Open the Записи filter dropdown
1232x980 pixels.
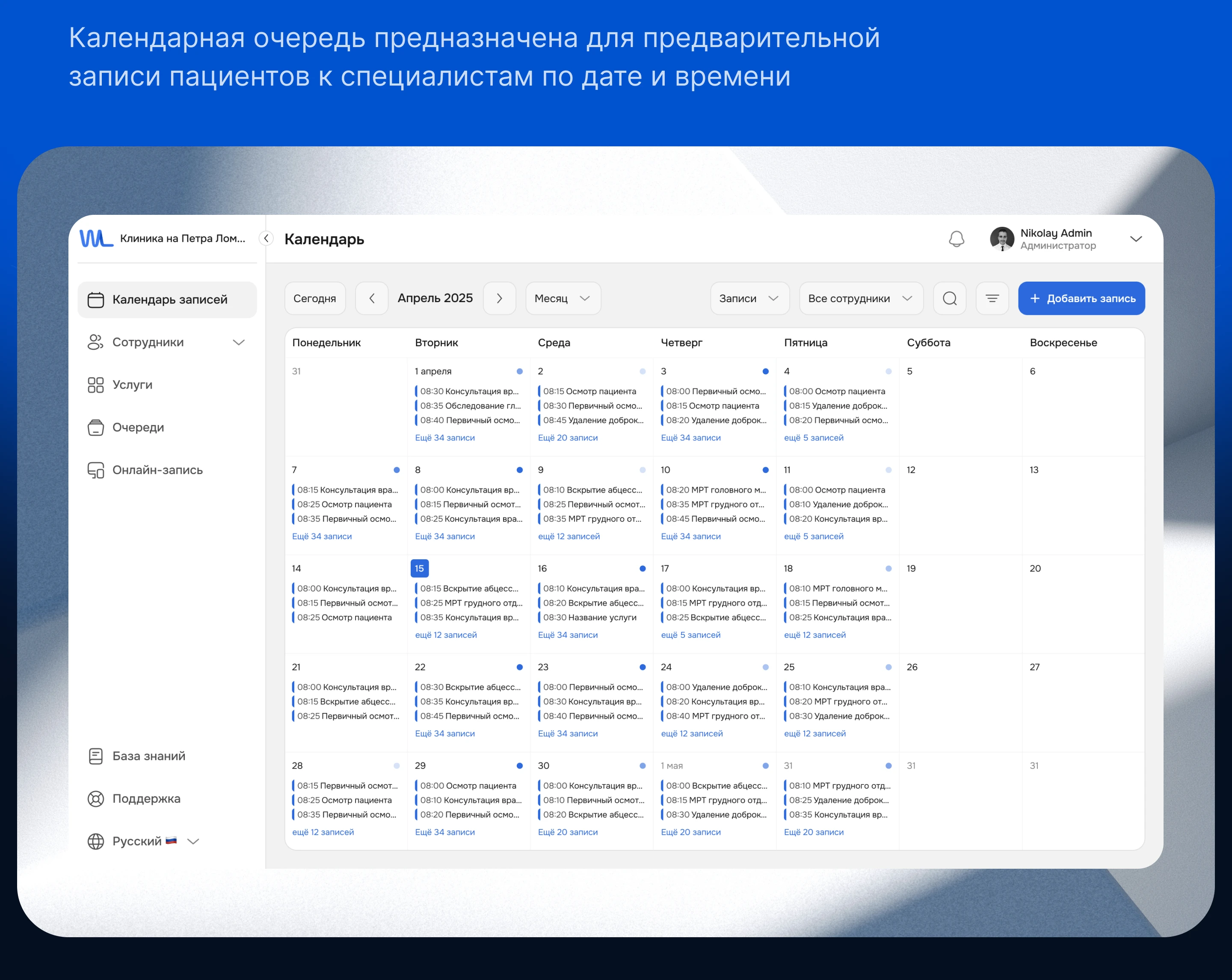pyautogui.click(x=750, y=298)
